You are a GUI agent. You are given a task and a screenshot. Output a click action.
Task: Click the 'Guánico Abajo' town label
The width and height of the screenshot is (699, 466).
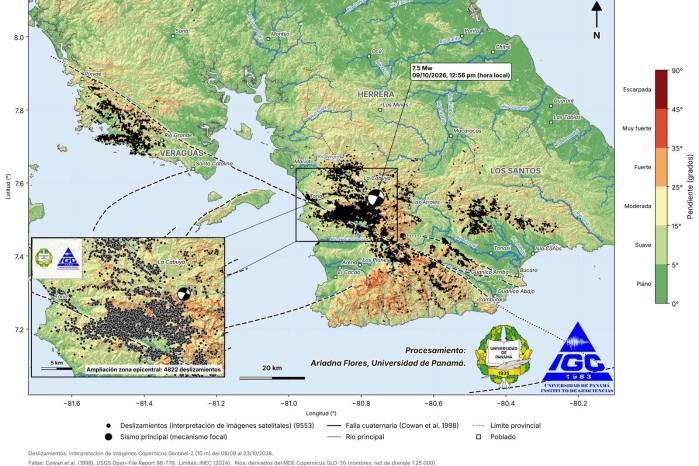[517, 291]
